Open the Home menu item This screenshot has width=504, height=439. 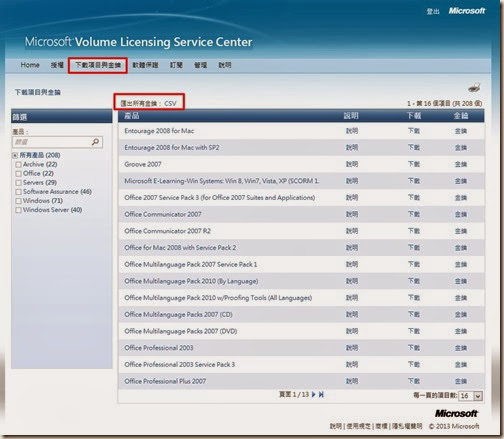coord(30,65)
